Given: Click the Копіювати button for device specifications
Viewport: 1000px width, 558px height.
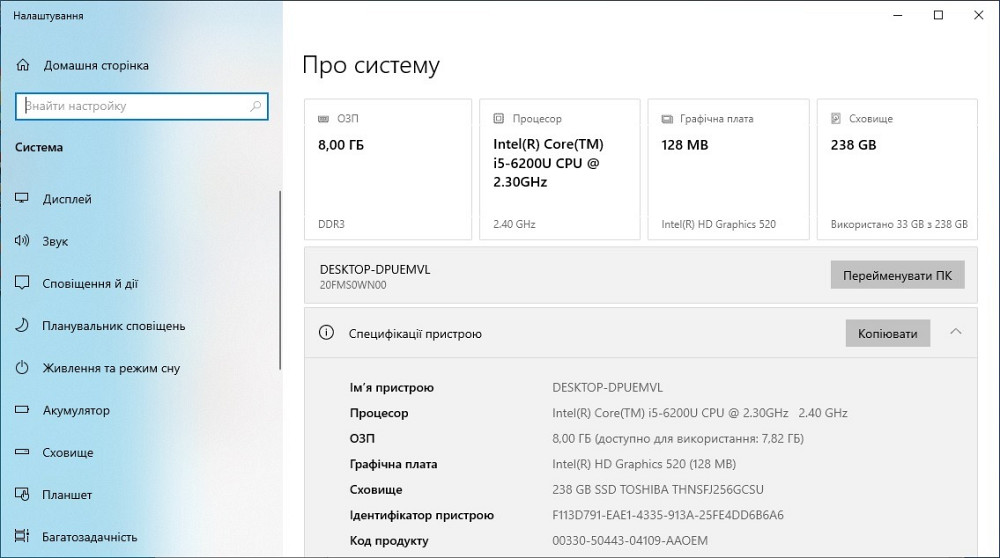Looking at the screenshot, I should (888, 334).
